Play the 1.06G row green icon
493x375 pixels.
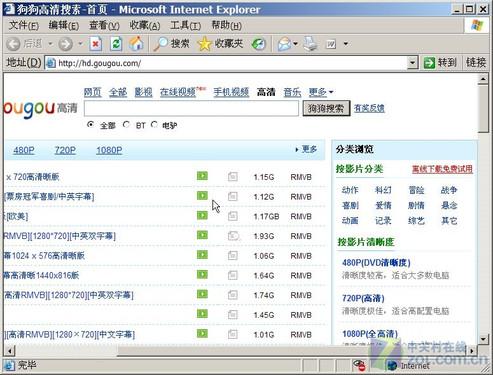[202, 255]
